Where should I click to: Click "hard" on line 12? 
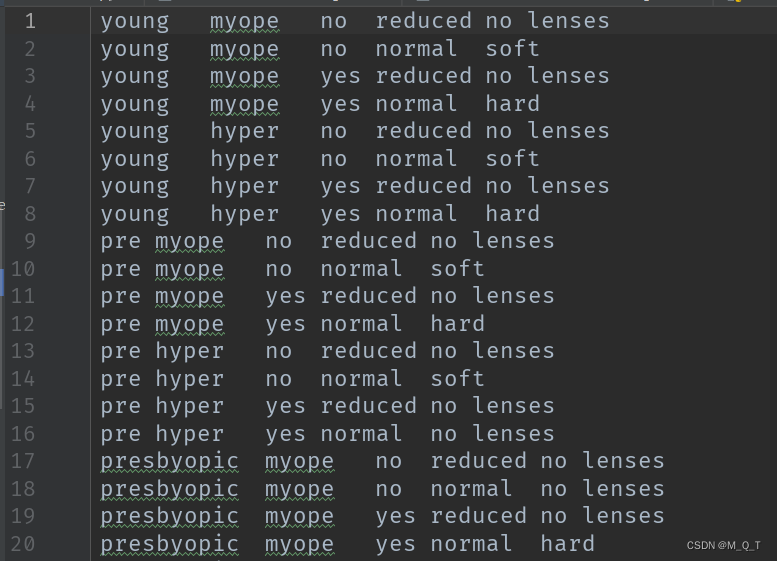tap(457, 323)
